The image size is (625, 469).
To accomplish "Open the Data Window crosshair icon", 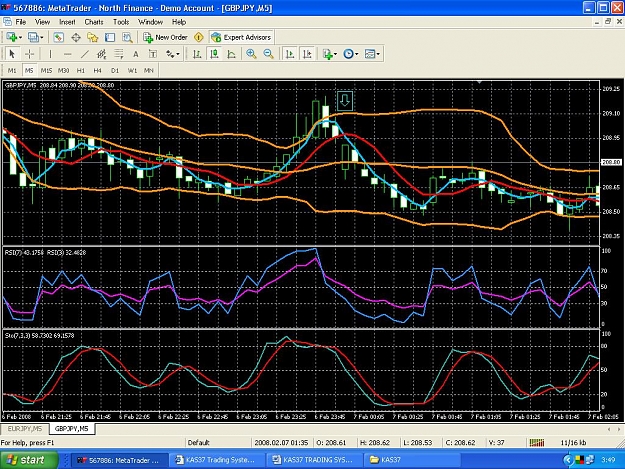I will point(76,37).
